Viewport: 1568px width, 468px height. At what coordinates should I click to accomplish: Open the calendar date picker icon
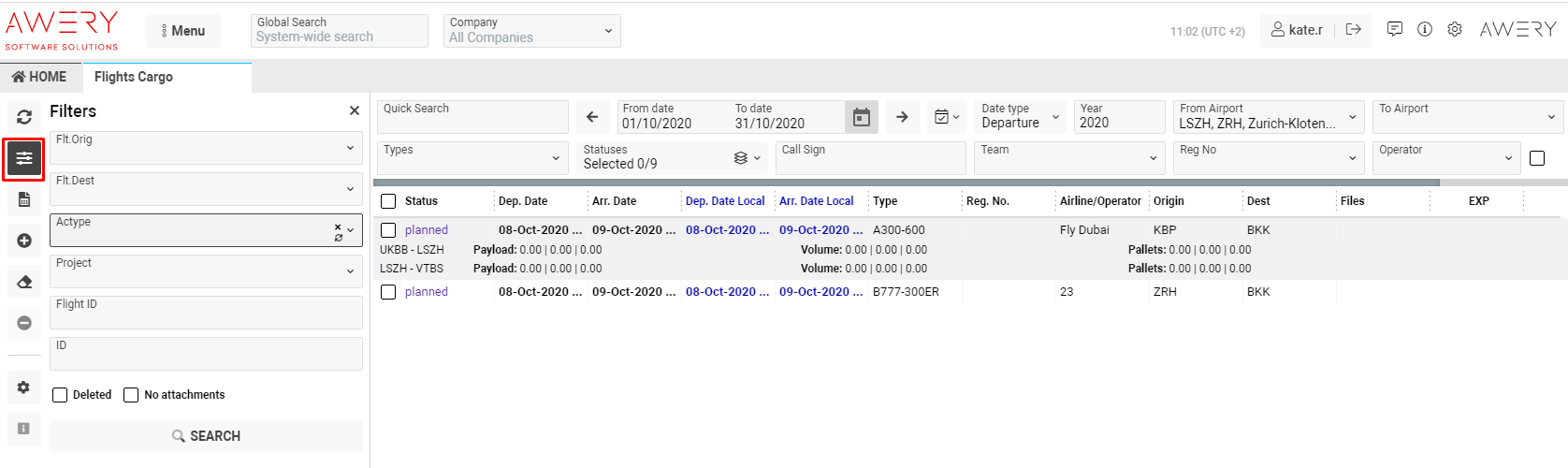pos(861,117)
